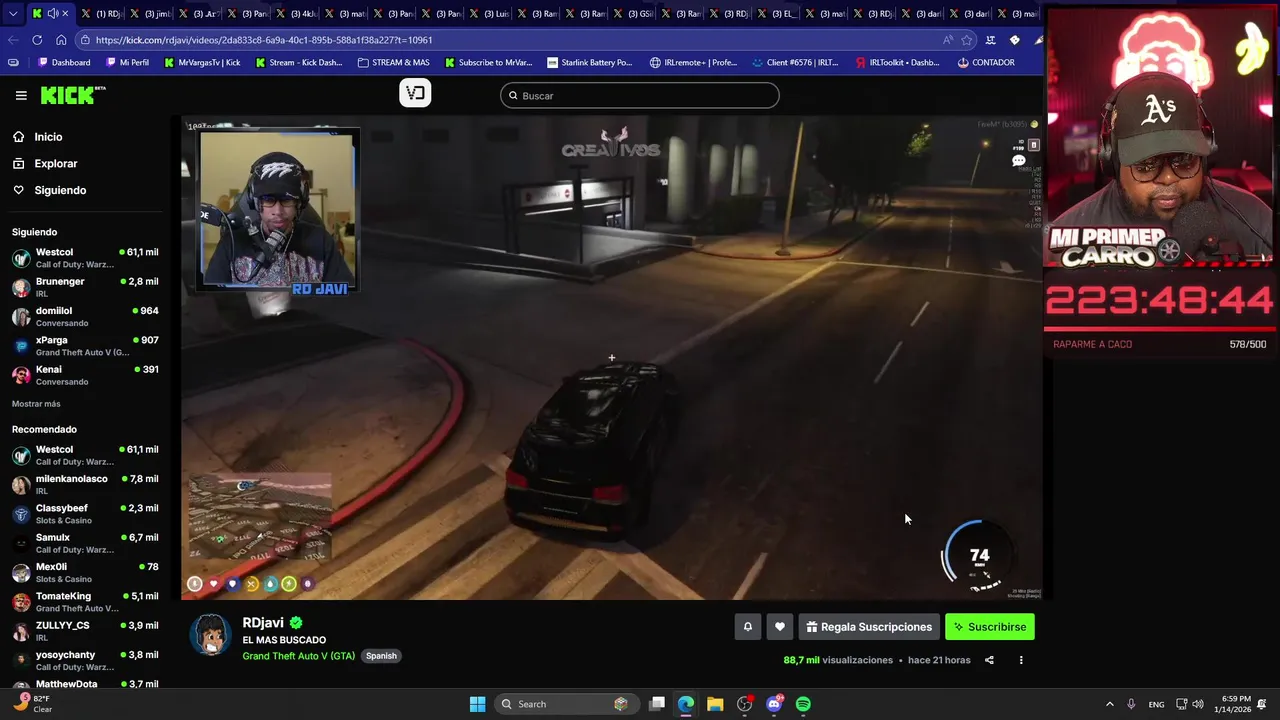Mute the active Kick browser tab
The height and width of the screenshot is (720, 1280).
[52, 14]
